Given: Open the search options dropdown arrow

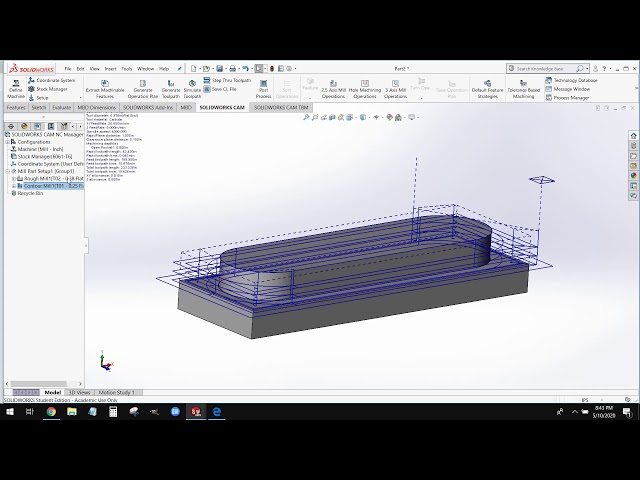Looking at the screenshot, I should click(x=587, y=69).
